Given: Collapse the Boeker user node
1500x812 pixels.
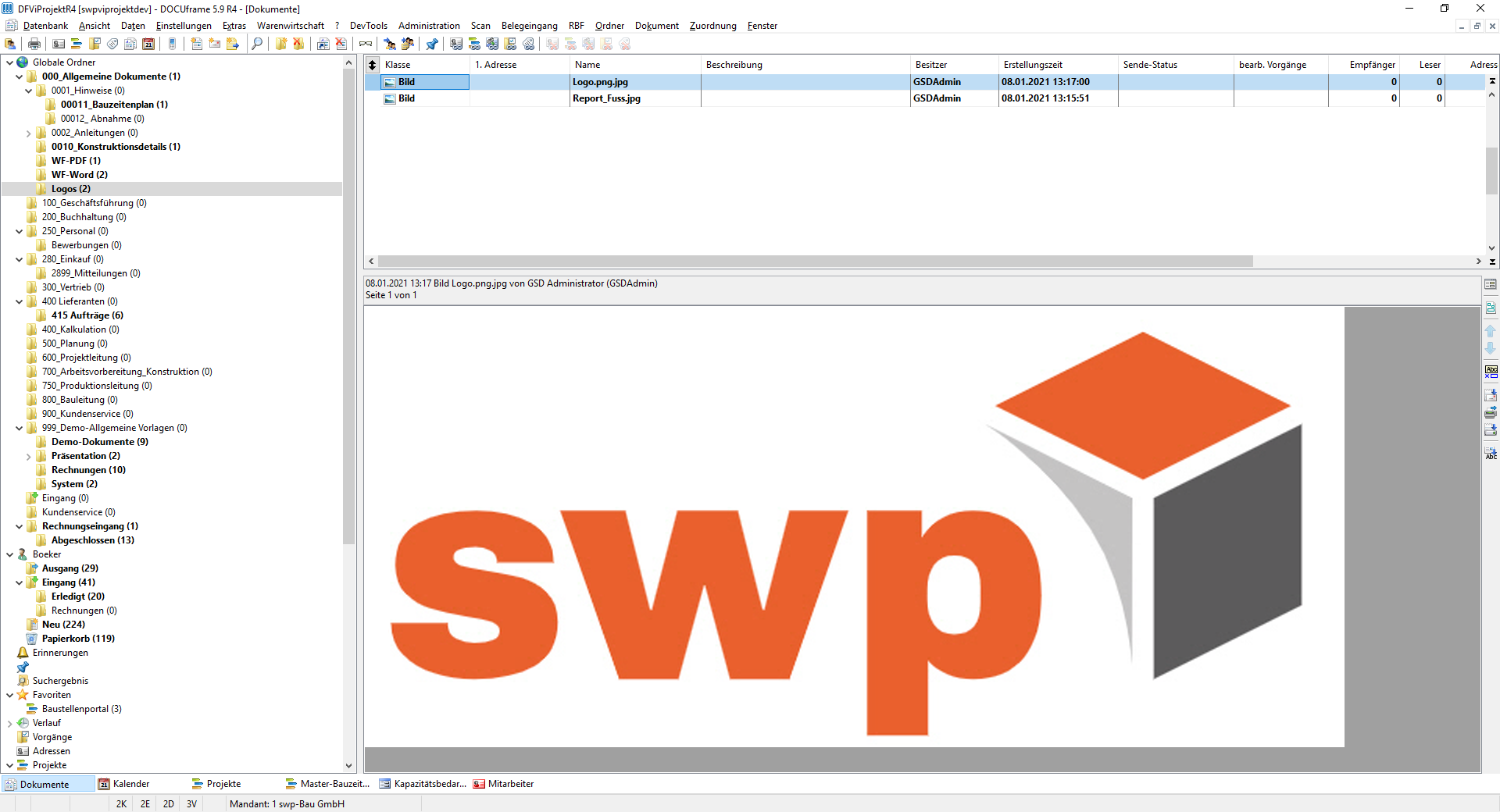Looking at the screenshot, I should (9, 554).
